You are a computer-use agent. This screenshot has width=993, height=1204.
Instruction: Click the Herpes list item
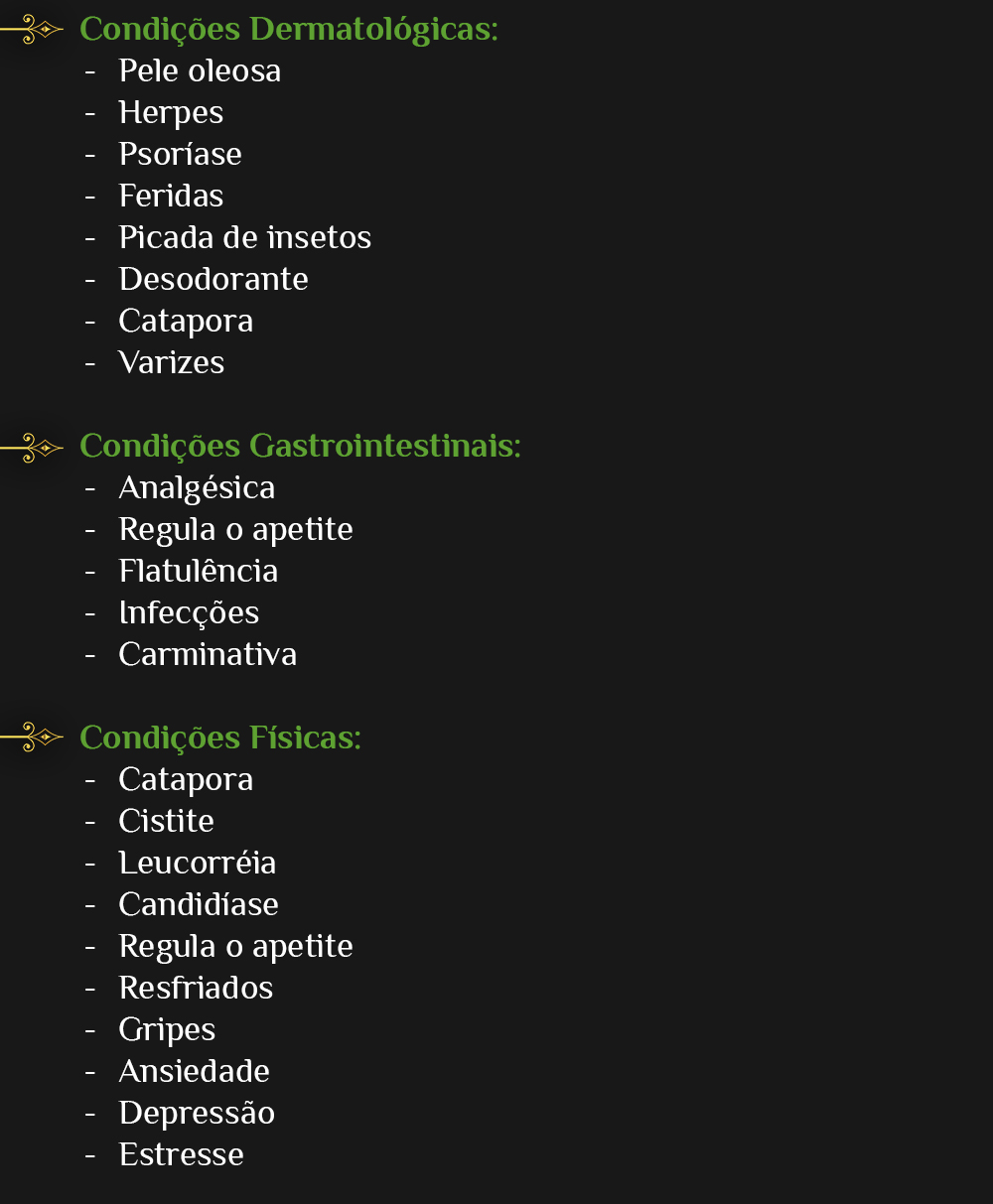point(171,114)
